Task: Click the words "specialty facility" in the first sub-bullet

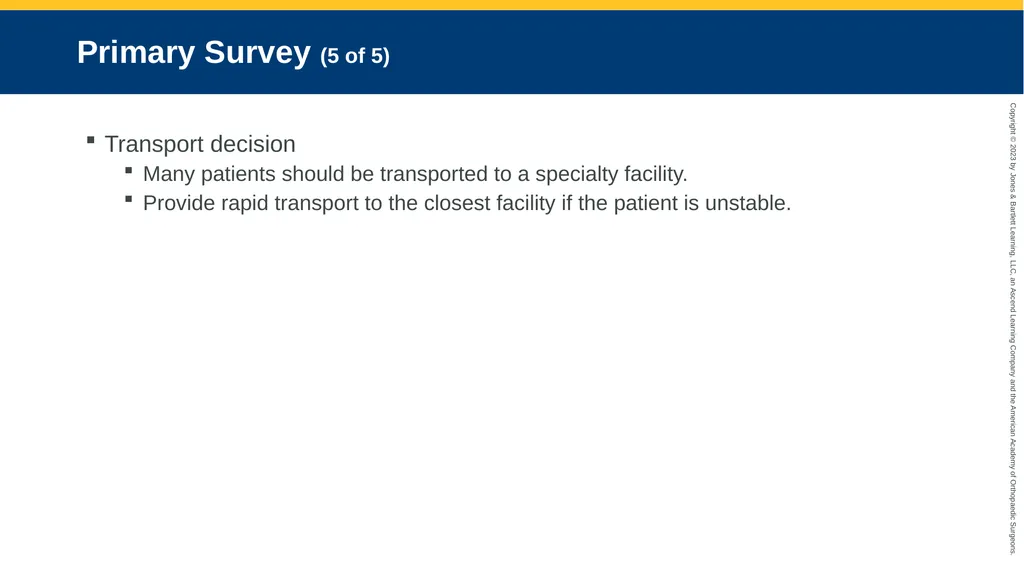Action: pos(609,174)
